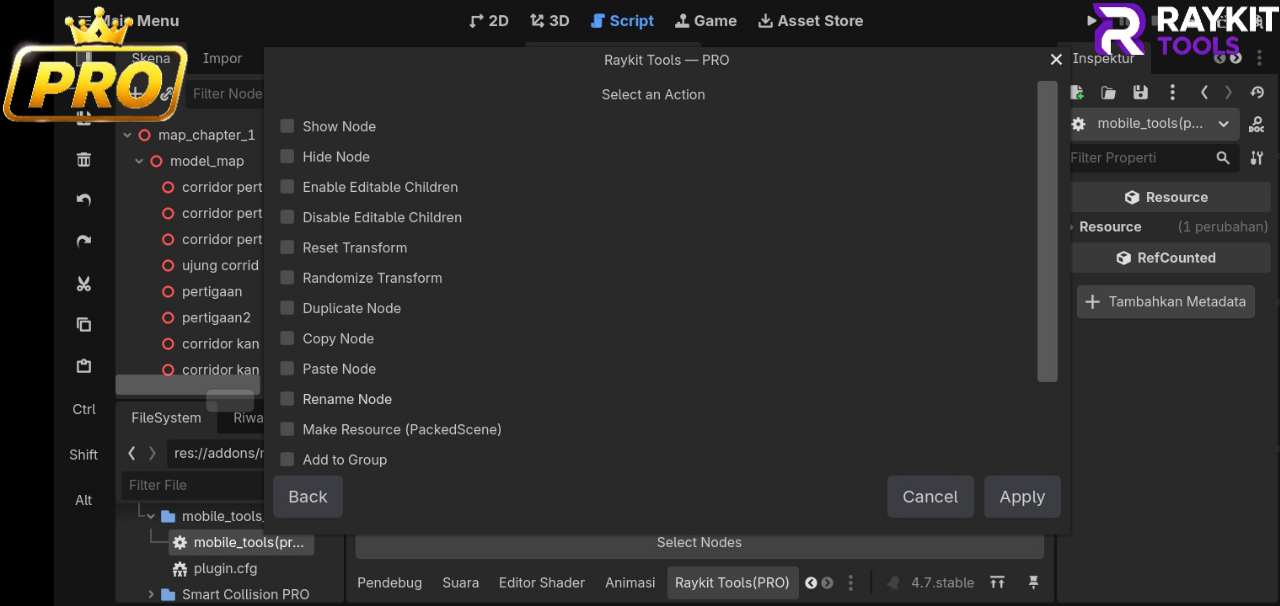Click the save resource floppy icon
Screen dimensions: 1280x606
(x=1140, y=93)
